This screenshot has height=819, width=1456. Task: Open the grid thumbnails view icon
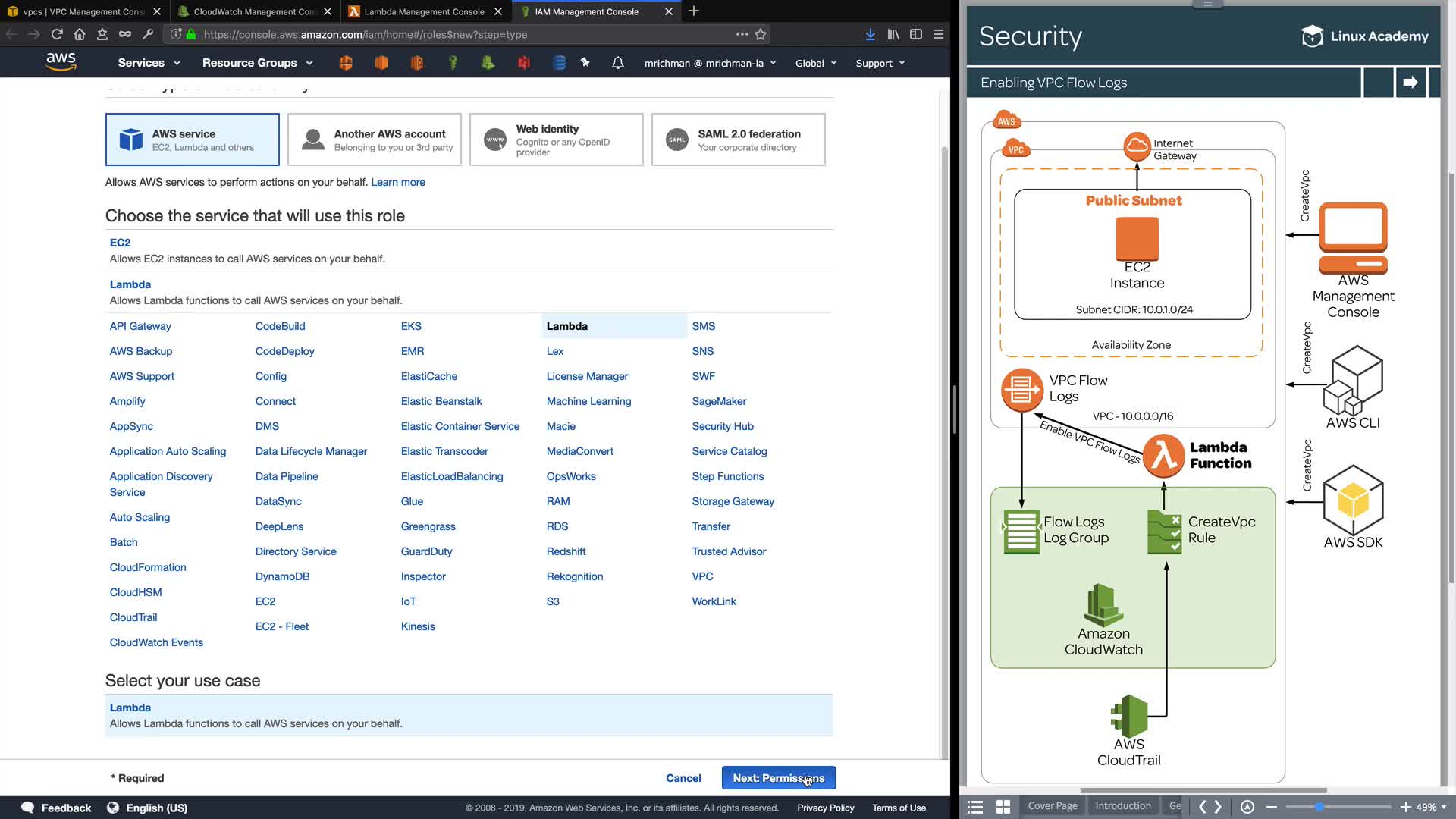click(1003, 807)
